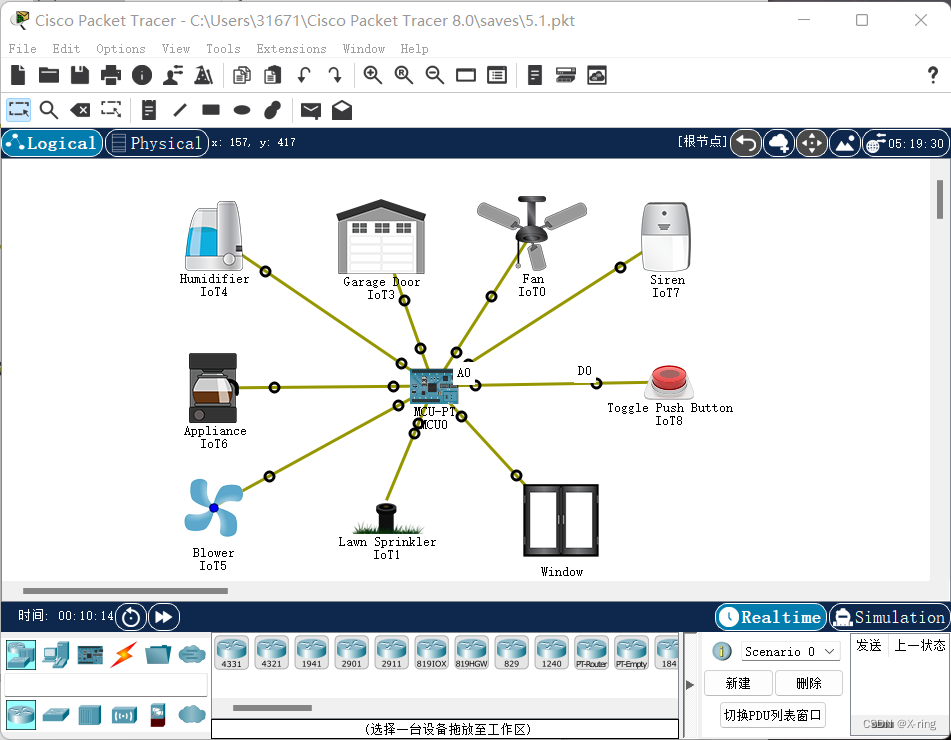951x740 pixels.
Task: Open the Scenario 0 dropdown
Action: (x=791, y=651)
